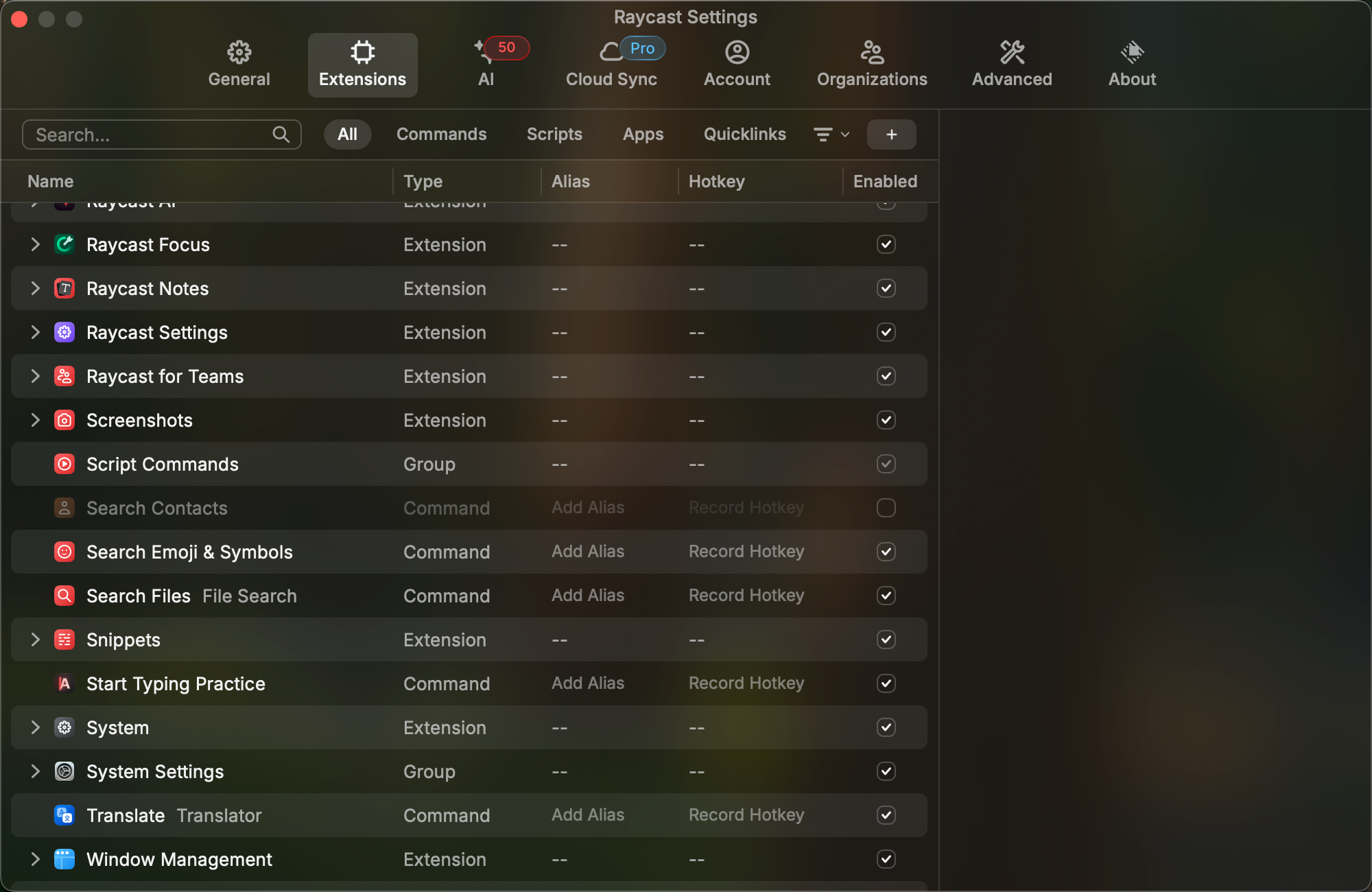
Task: Add Alias for Search Emoji & Symbols
Action: (x=588, y=552)
